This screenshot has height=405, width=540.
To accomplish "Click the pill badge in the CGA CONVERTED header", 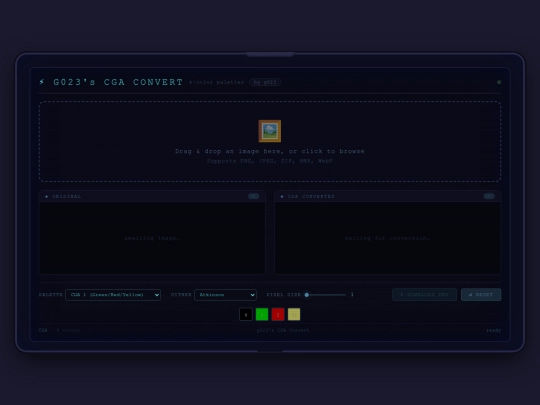I will (x=489, y=196).
